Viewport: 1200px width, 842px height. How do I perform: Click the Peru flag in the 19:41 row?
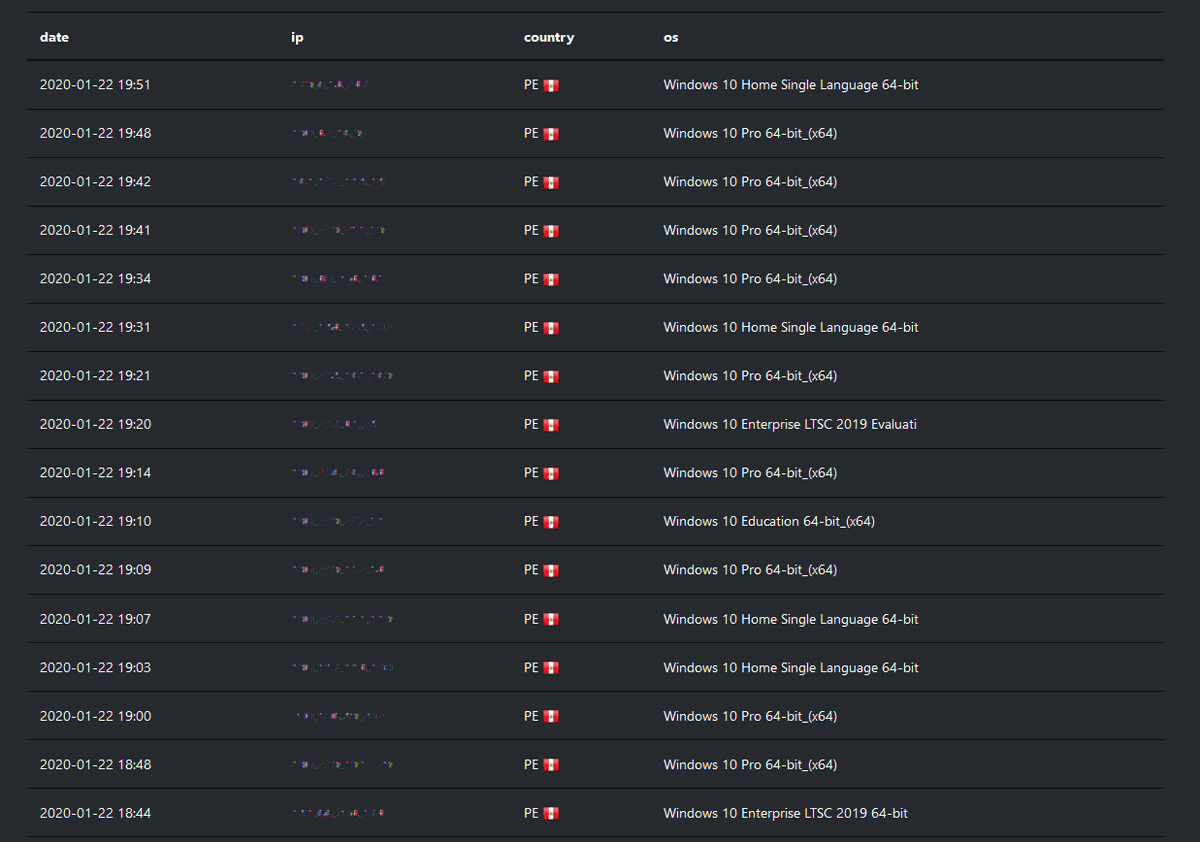tap(551, 231)
